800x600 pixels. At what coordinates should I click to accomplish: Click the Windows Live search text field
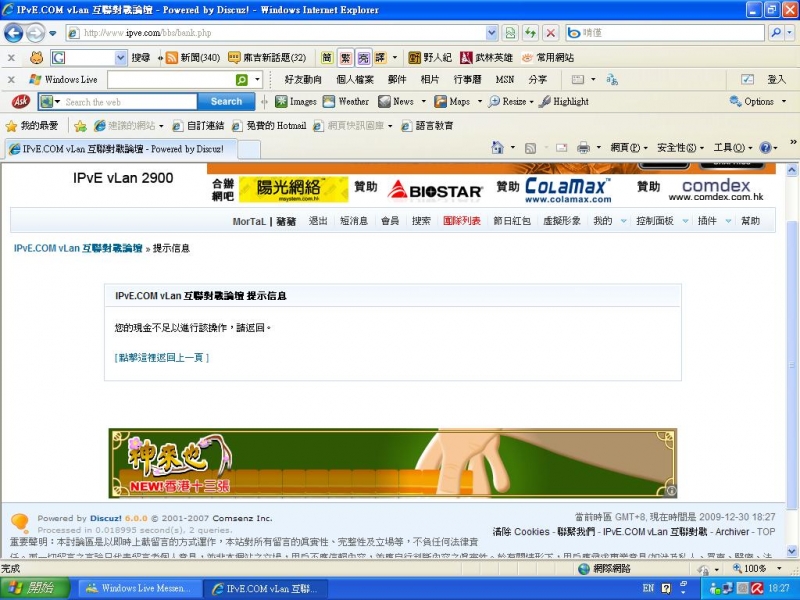pyautogui.click(x=171, y=80)
